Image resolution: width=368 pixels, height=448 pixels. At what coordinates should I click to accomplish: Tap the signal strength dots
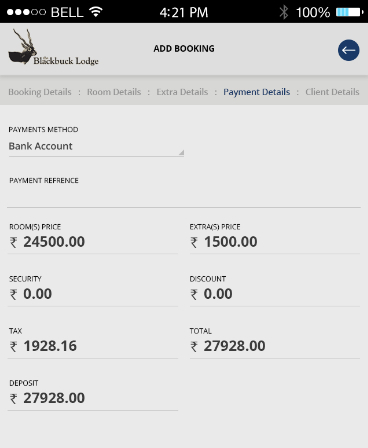tap(26, 12)
